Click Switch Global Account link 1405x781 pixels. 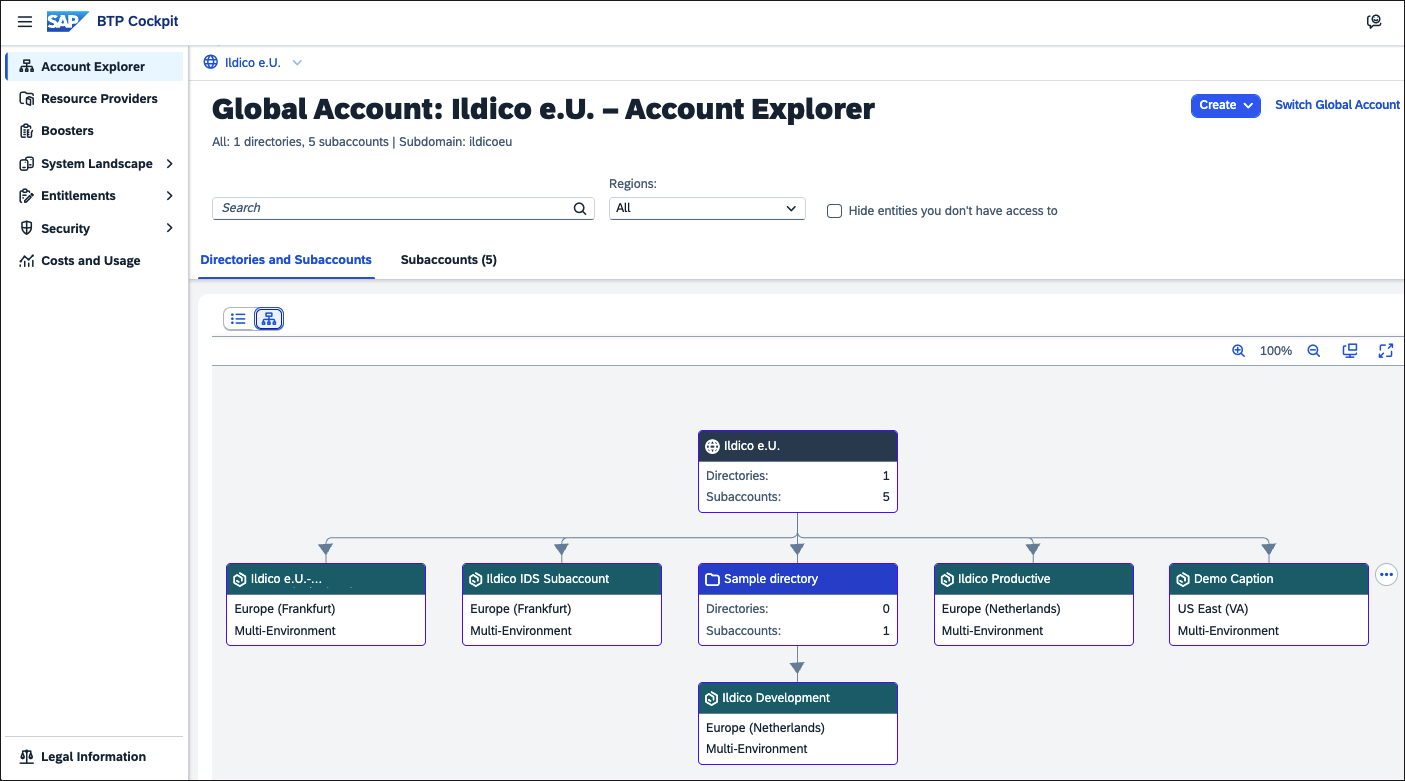point(1337,105)
